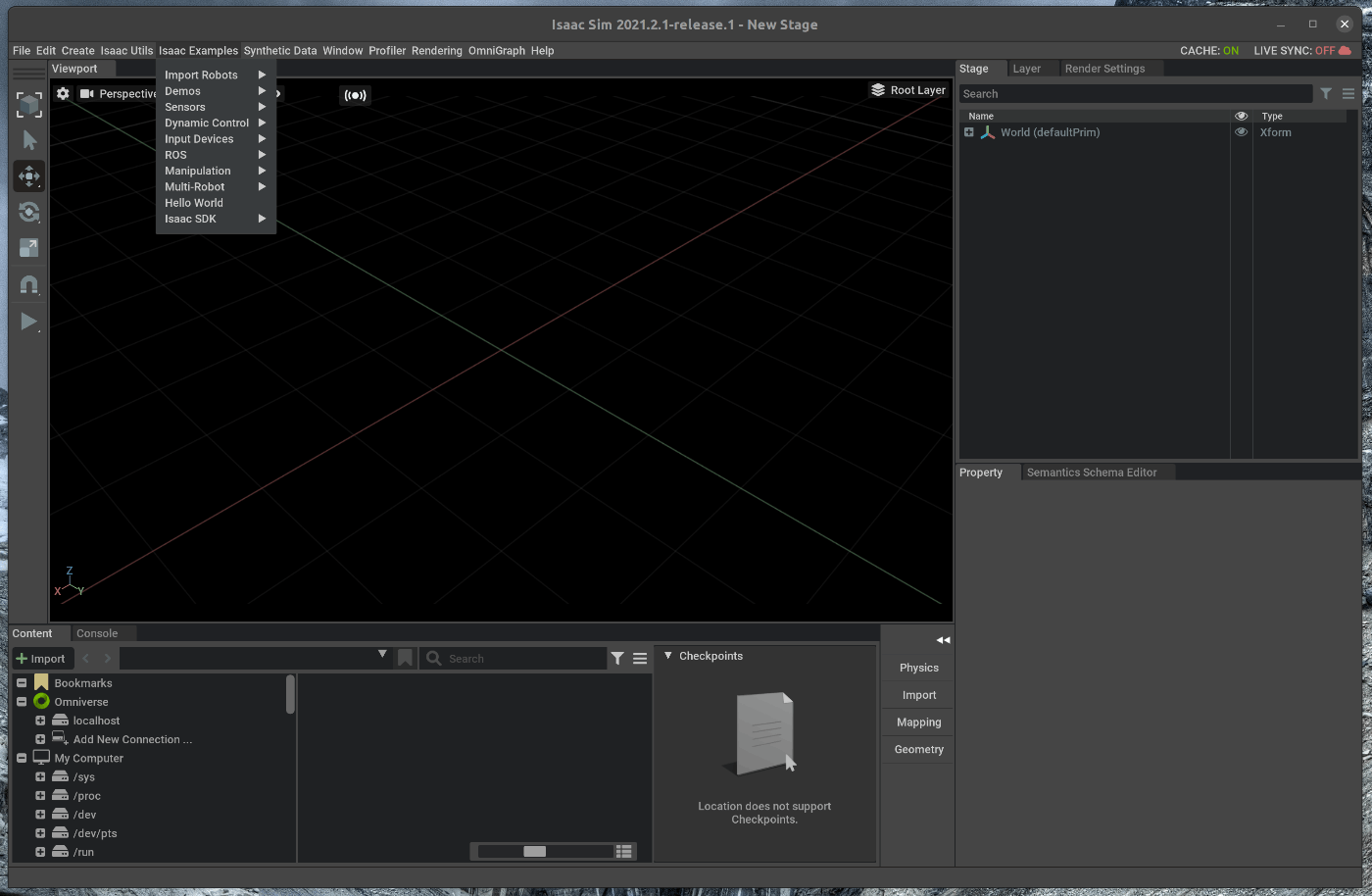The height and width of the screenshot is (896, 1372).
Task: Open Import Robots submenu
Action: [216, 75]
